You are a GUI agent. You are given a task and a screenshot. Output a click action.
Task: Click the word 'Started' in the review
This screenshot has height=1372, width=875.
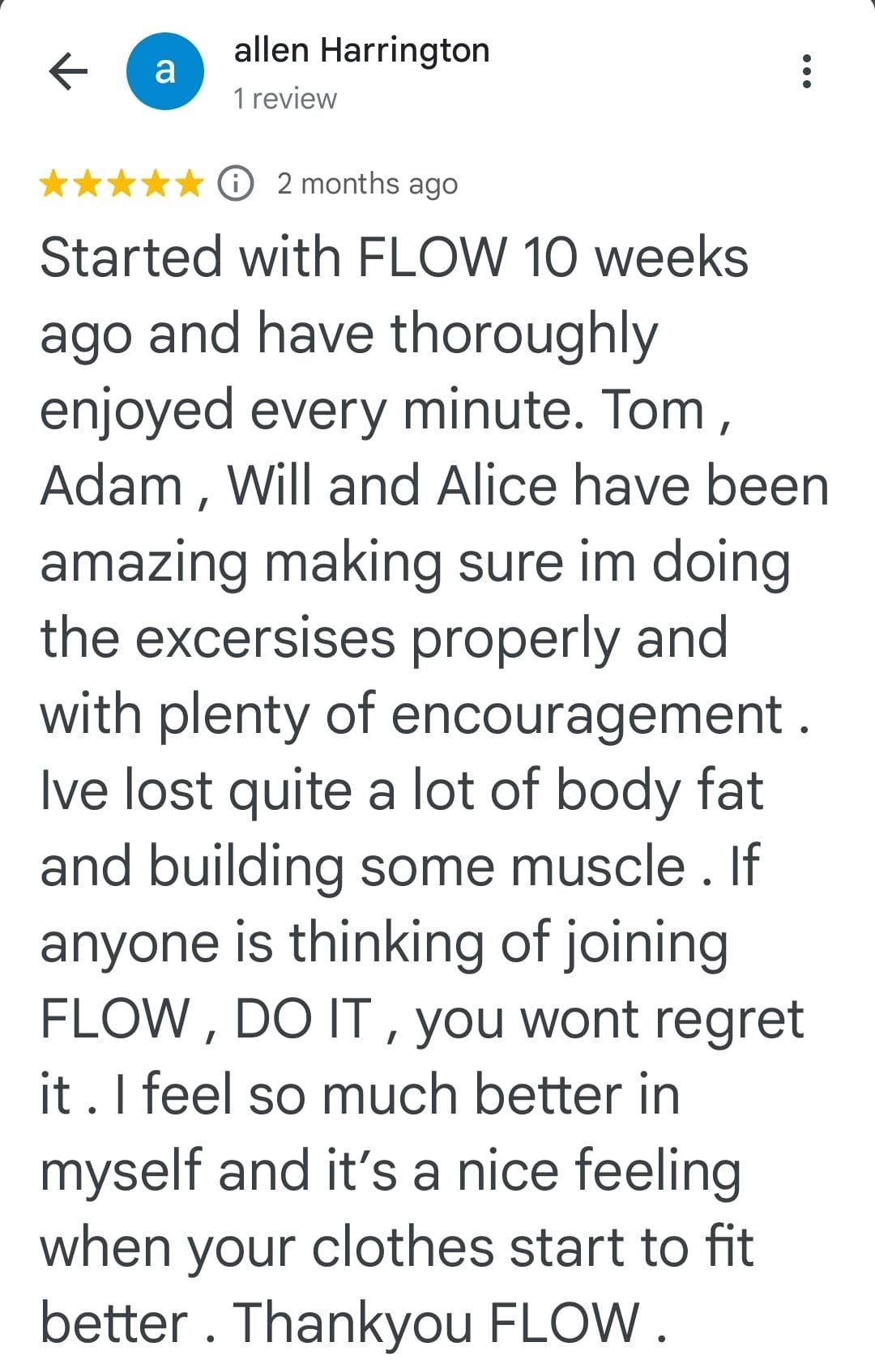click(131, 258)
